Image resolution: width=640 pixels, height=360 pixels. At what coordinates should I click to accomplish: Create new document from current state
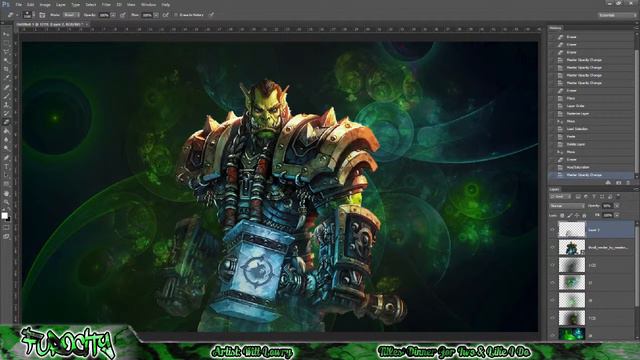(x=608, y=182)
